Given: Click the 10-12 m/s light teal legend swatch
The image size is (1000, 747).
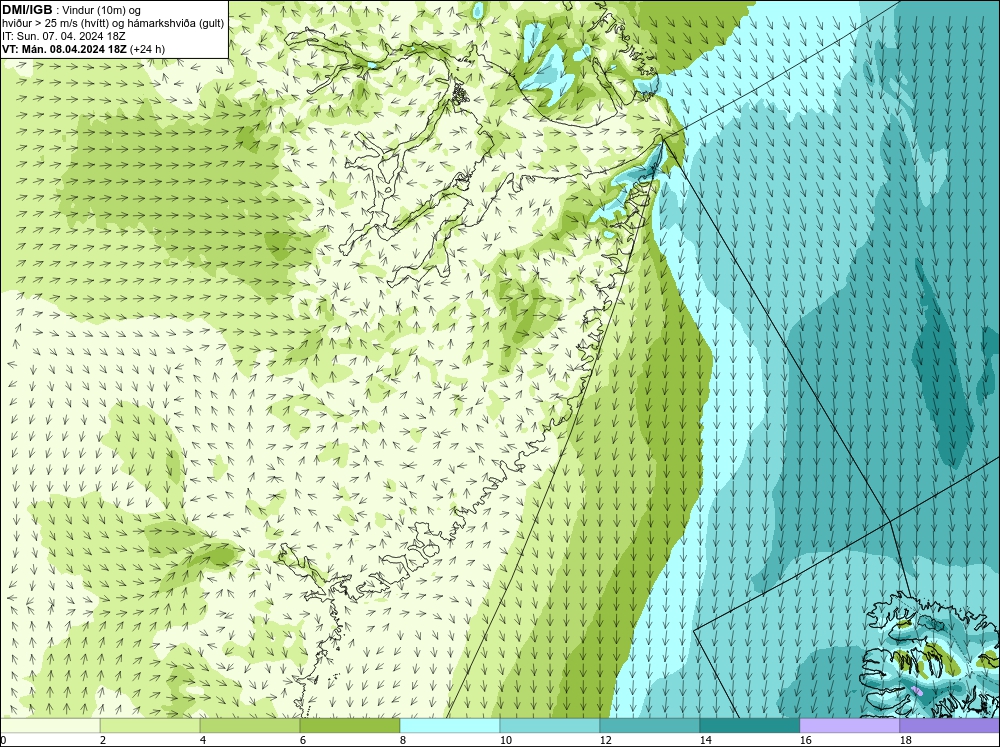Looking at the screenshot, I should [550, 726].
